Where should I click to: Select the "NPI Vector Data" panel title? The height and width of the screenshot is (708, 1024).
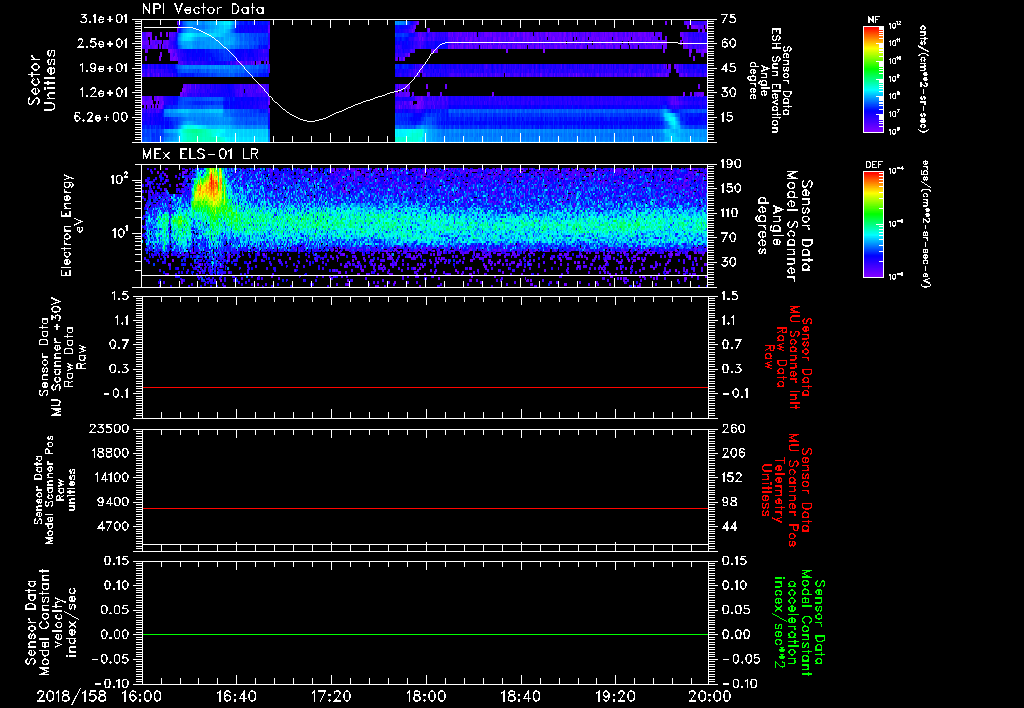pyautogui.click(x=203, y=9)
